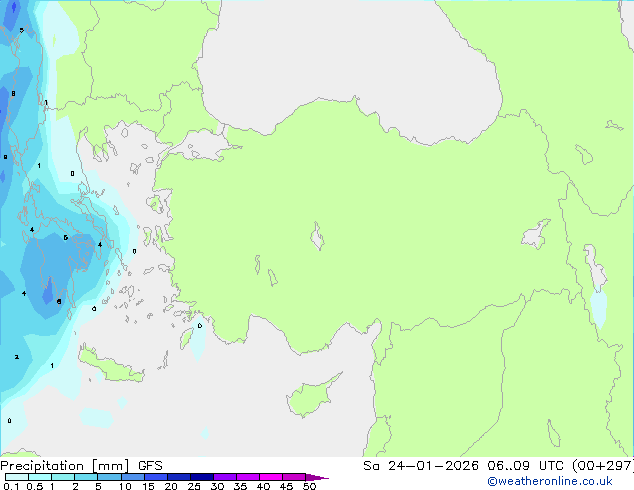The width and height of the screenshot is (634, 490).
Task: Click the purple arrow tip past 50
Action: tap(317, 477)
